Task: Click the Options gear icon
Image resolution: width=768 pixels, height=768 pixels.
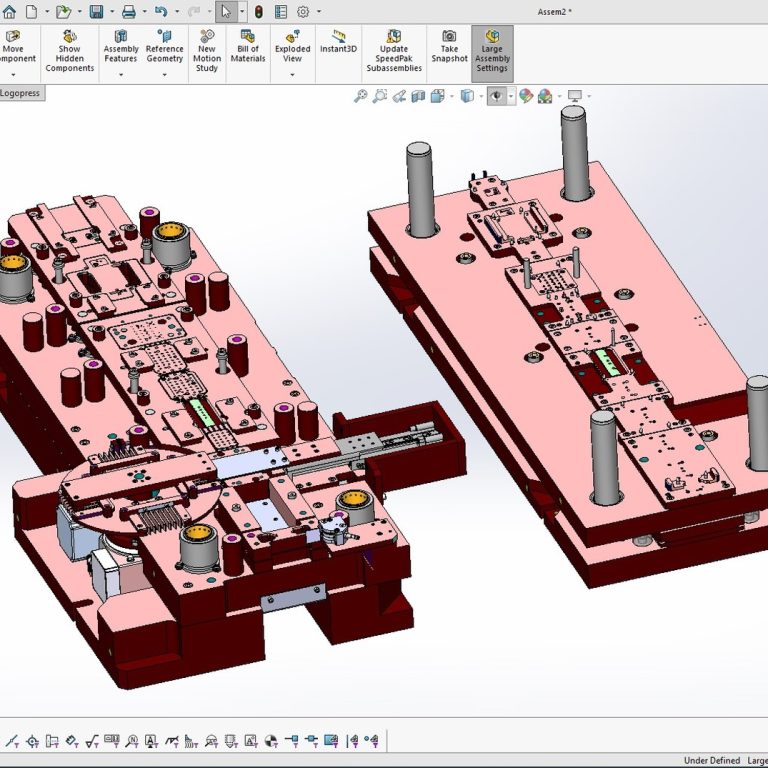Action: tap(303, 11)
